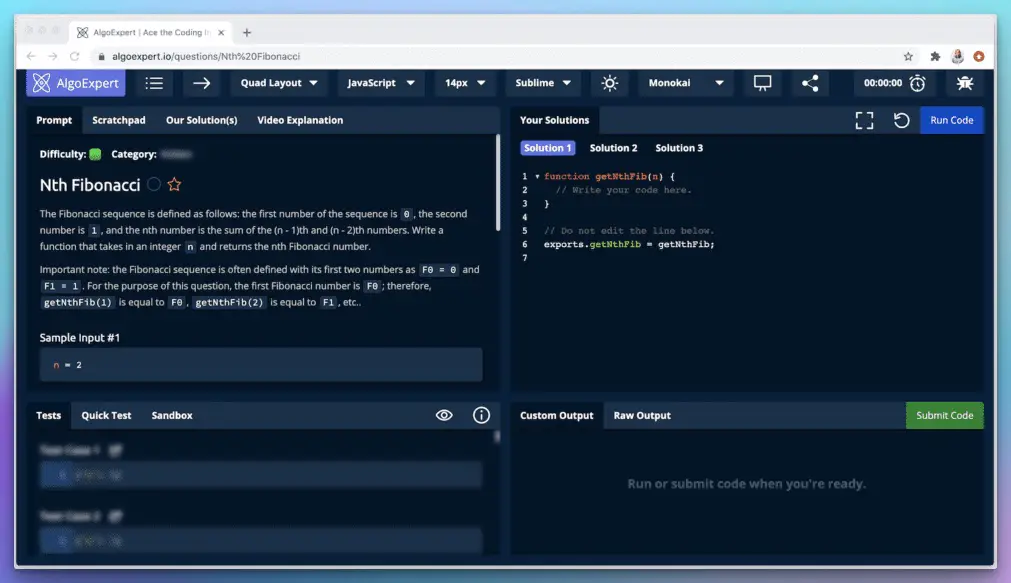Click the Run Code button
Screen dimensions: 1011x583
click(x=951, y=120)
